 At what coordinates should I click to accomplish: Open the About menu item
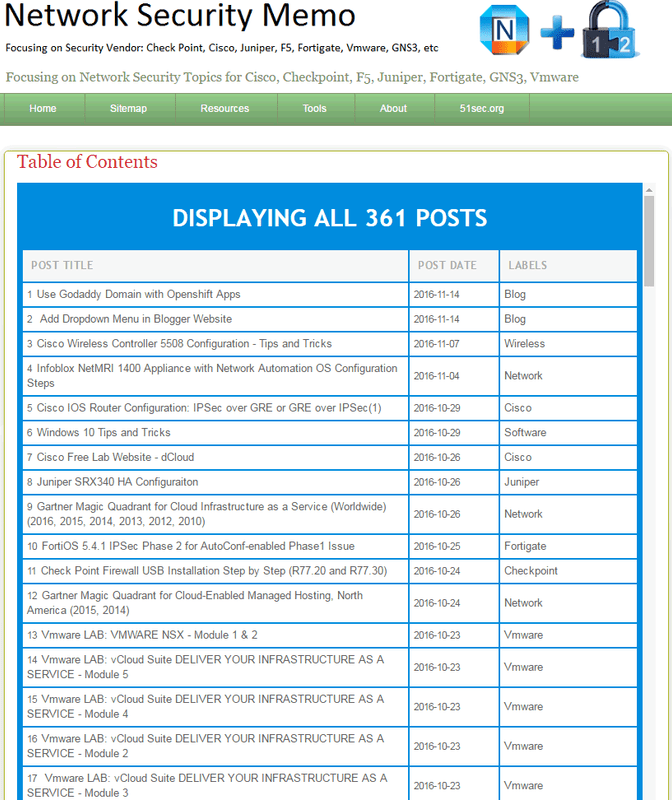(x=393, y=109)
